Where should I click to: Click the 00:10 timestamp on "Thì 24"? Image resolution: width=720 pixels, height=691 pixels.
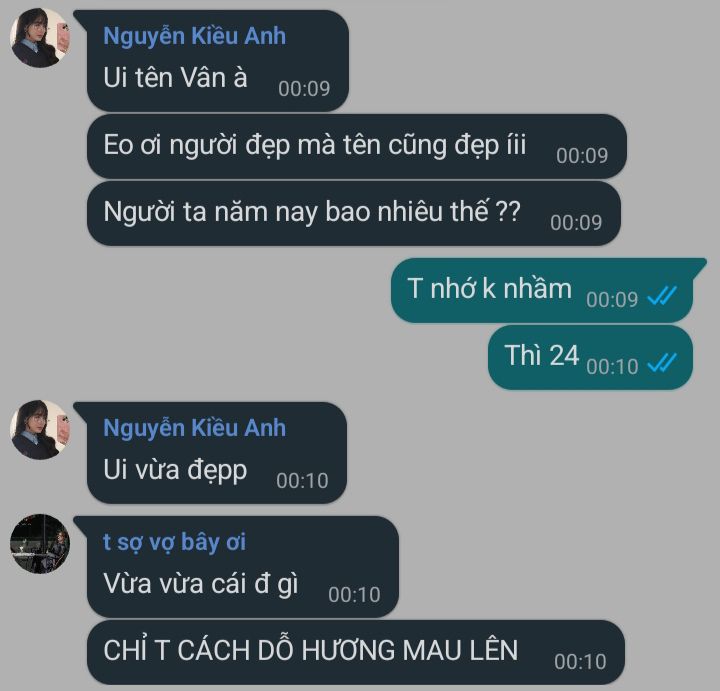(x=612, y=366)
